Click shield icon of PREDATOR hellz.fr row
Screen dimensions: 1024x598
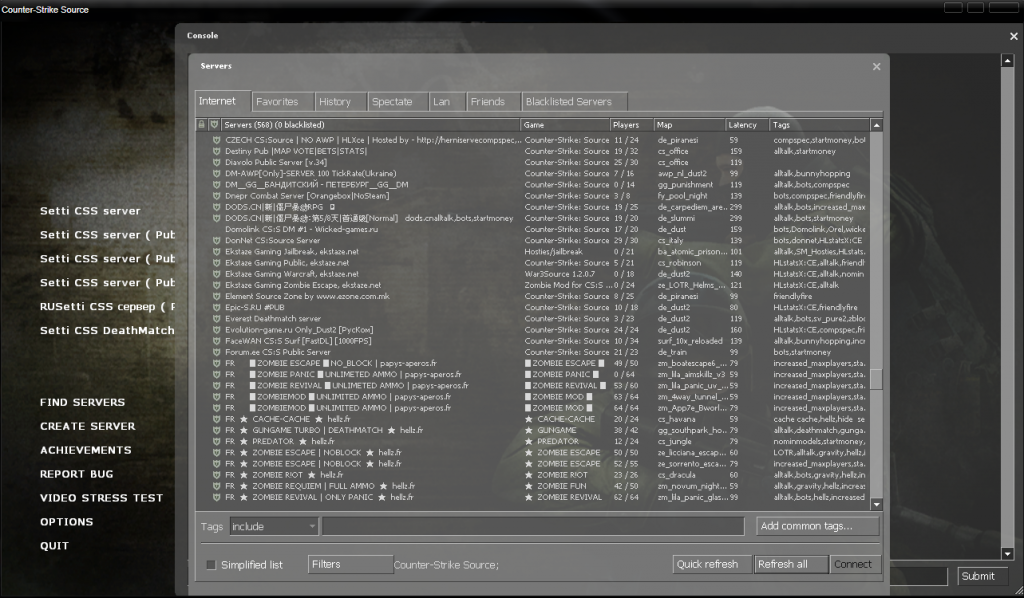pos(216,441)
